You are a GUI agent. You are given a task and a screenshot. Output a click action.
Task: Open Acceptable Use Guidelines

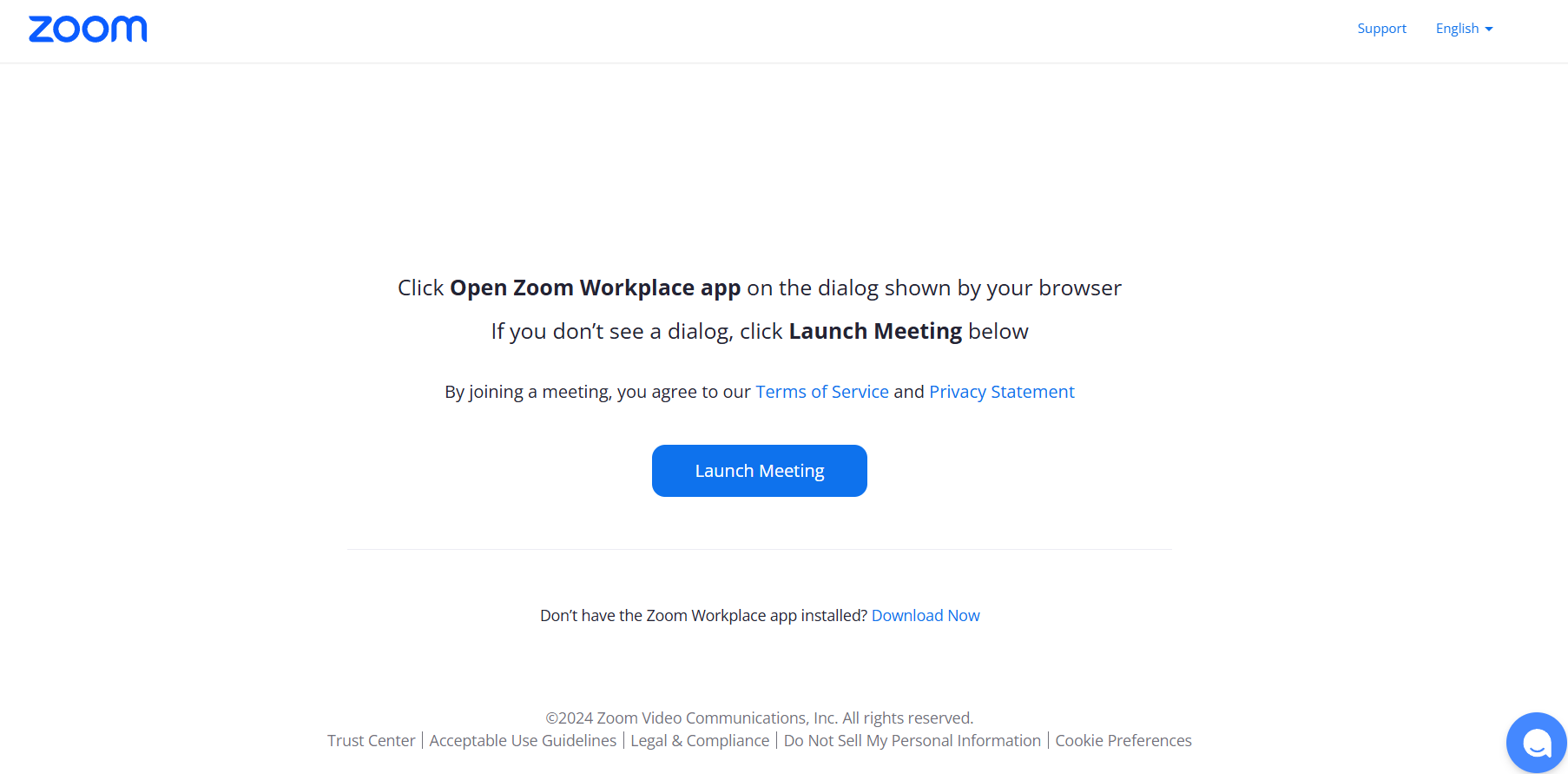[x=523, y=741]
